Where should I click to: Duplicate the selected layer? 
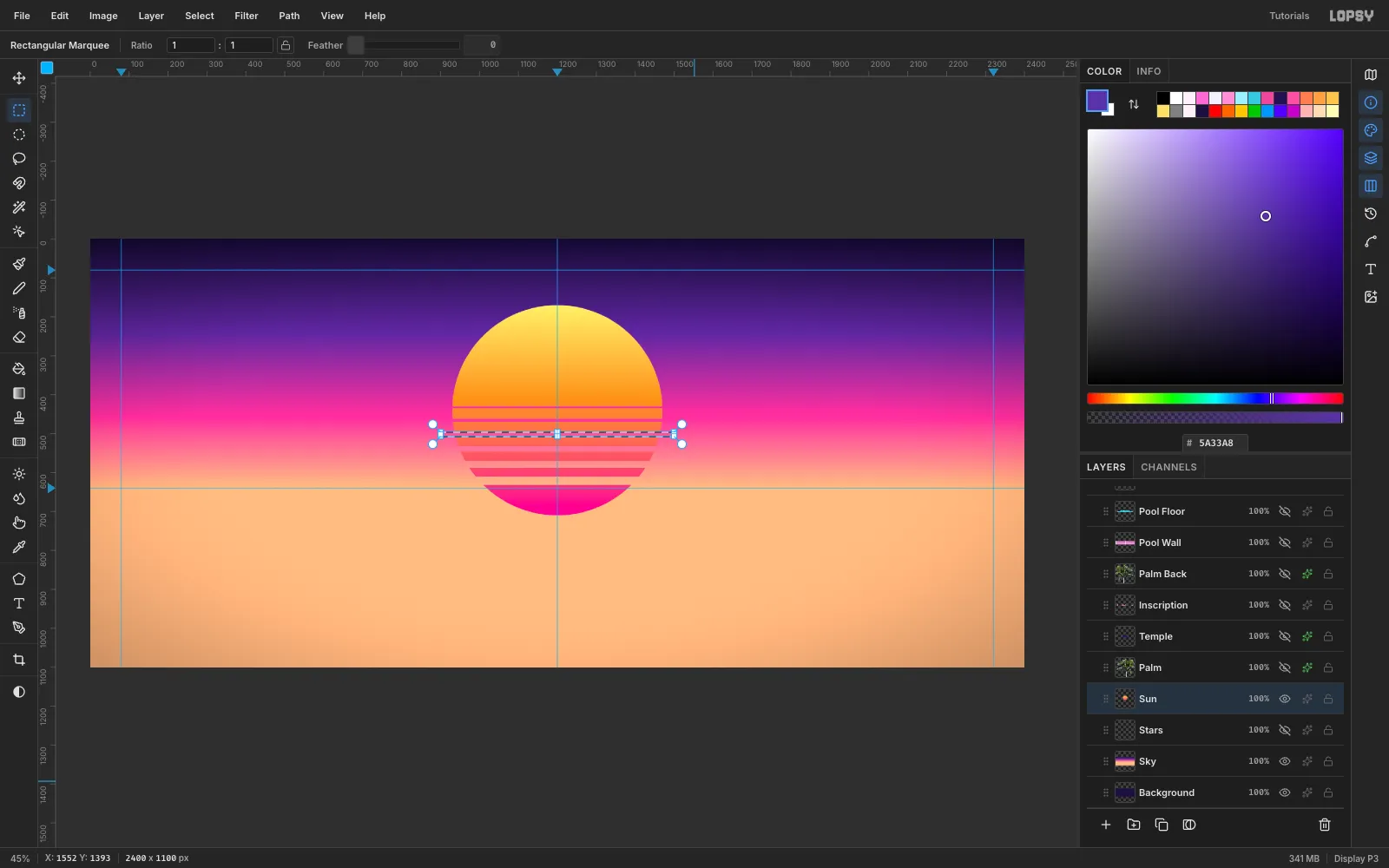[1162, 825]
